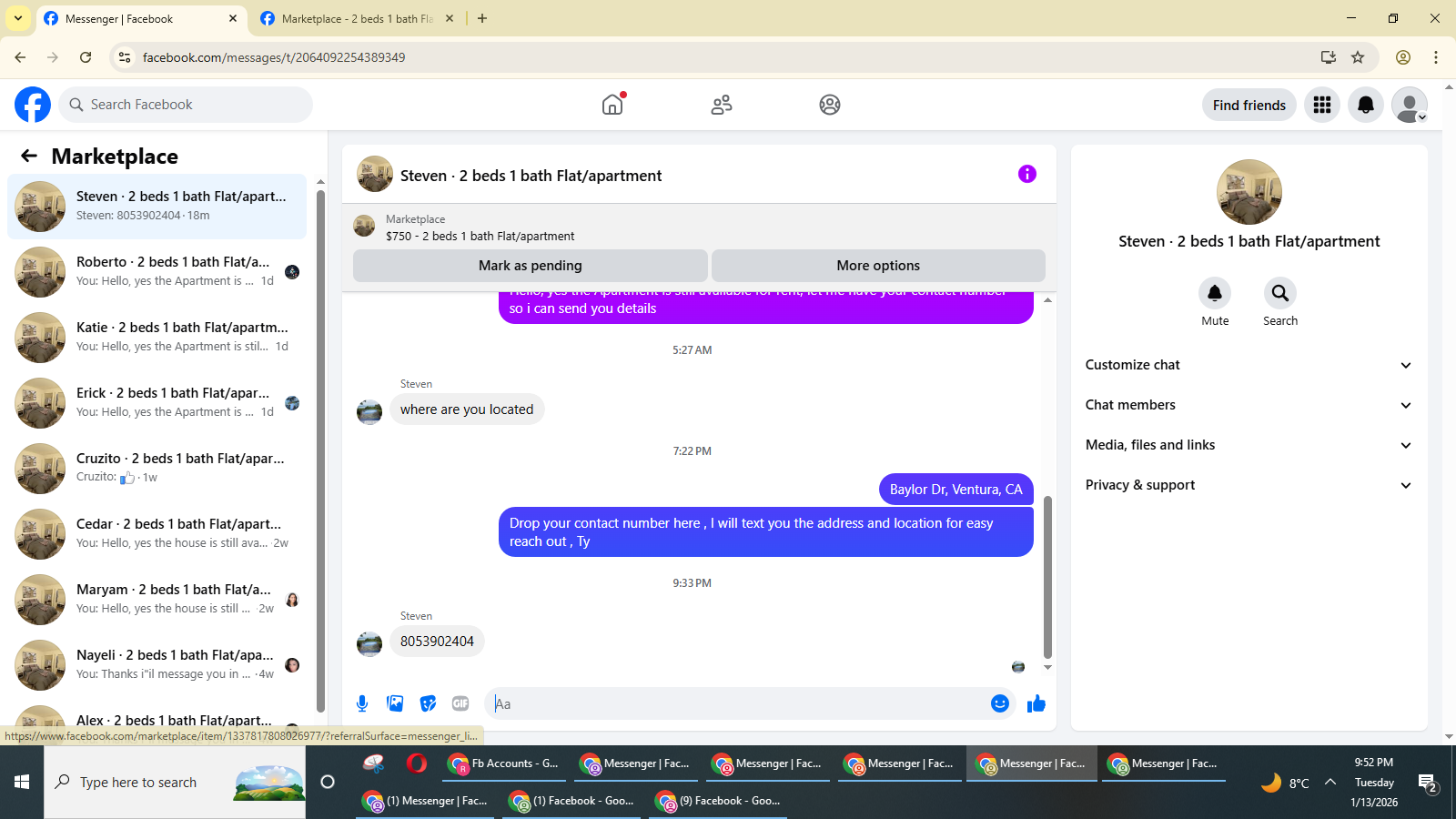Reload the page with the browser refresh icon
Screen dimensions: 1456x819
pyautogui.click(x=86, y=57)
